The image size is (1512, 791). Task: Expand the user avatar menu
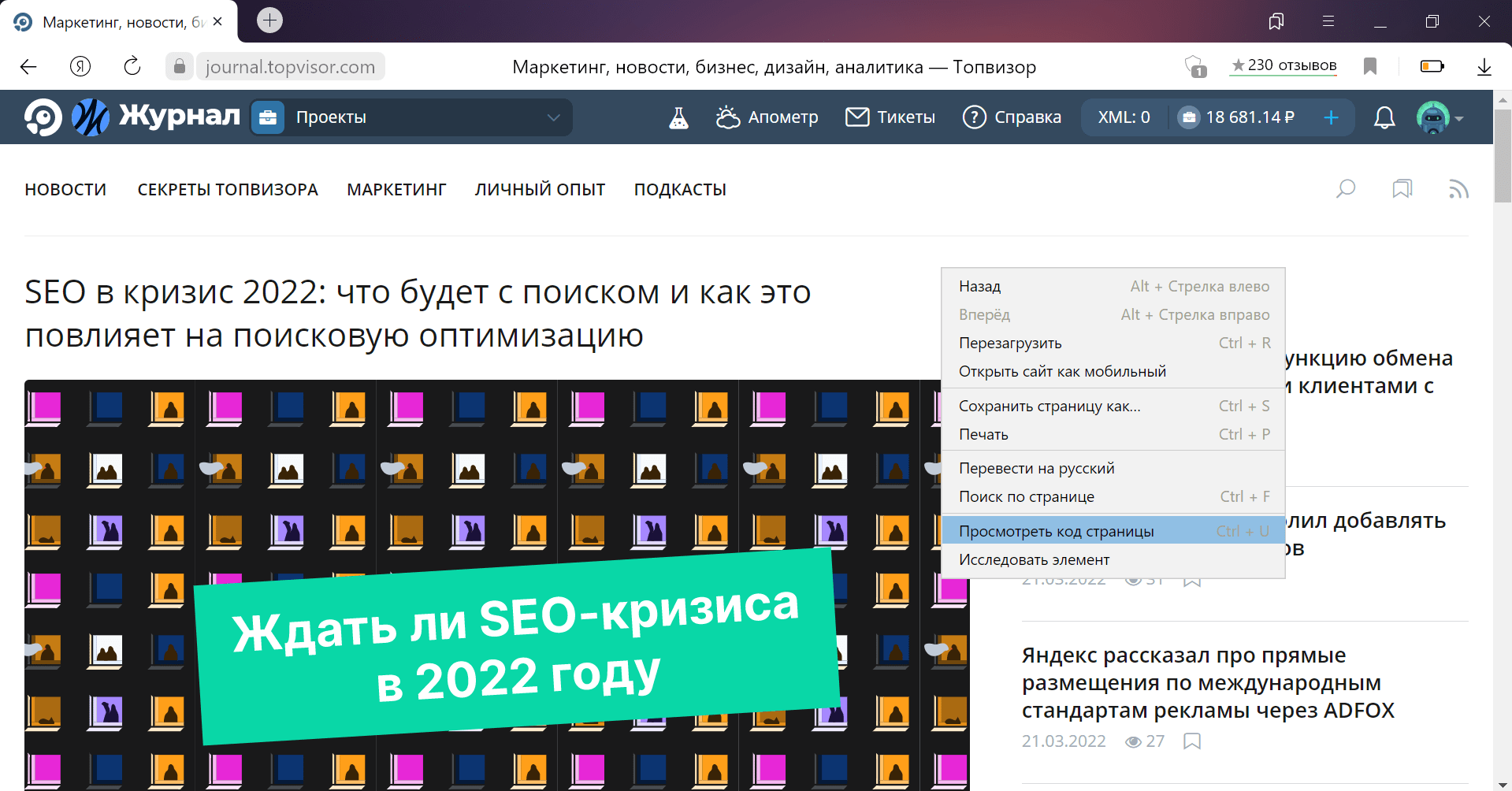1440,117
